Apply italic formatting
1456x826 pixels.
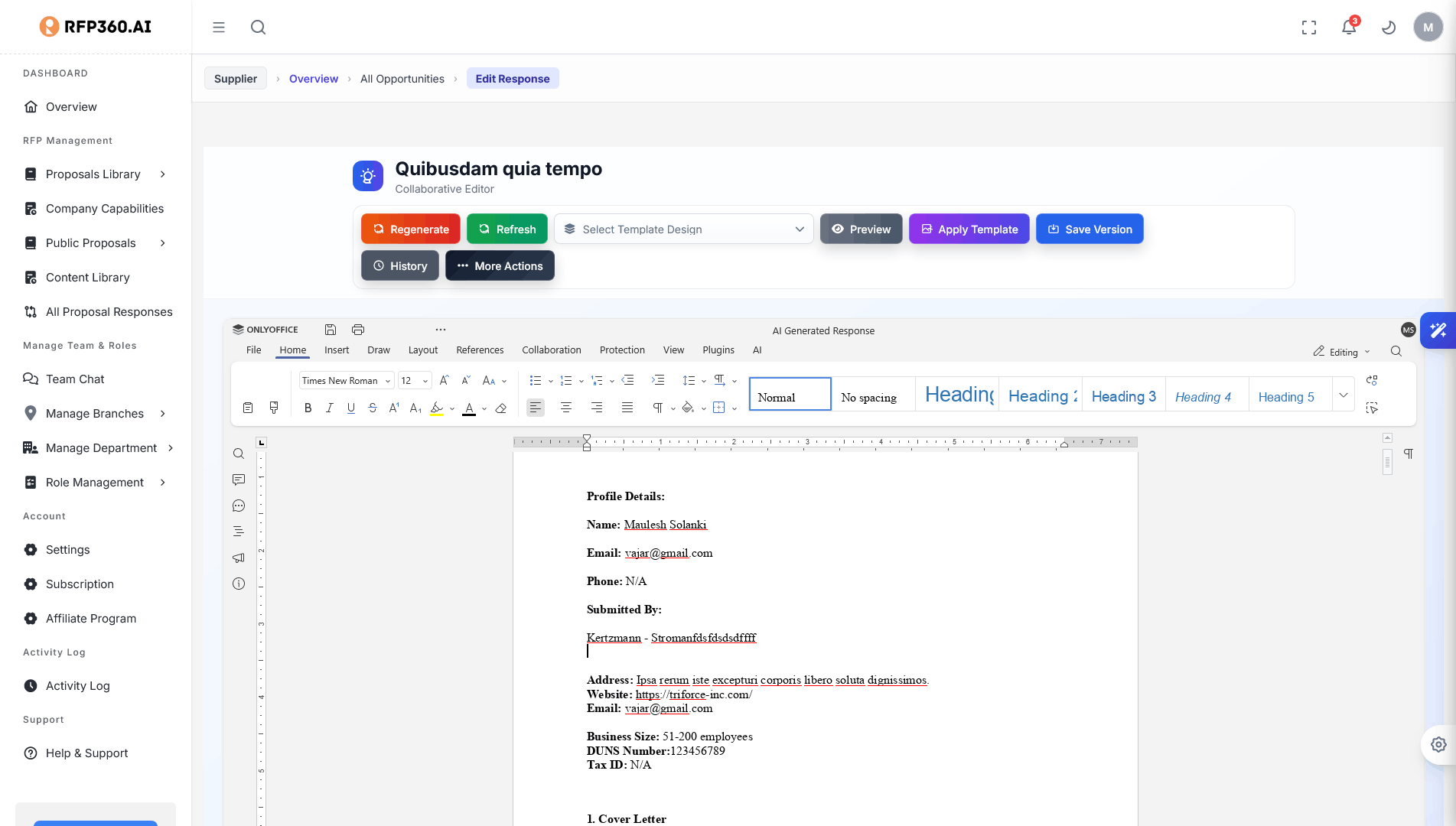tap(329, 408)
